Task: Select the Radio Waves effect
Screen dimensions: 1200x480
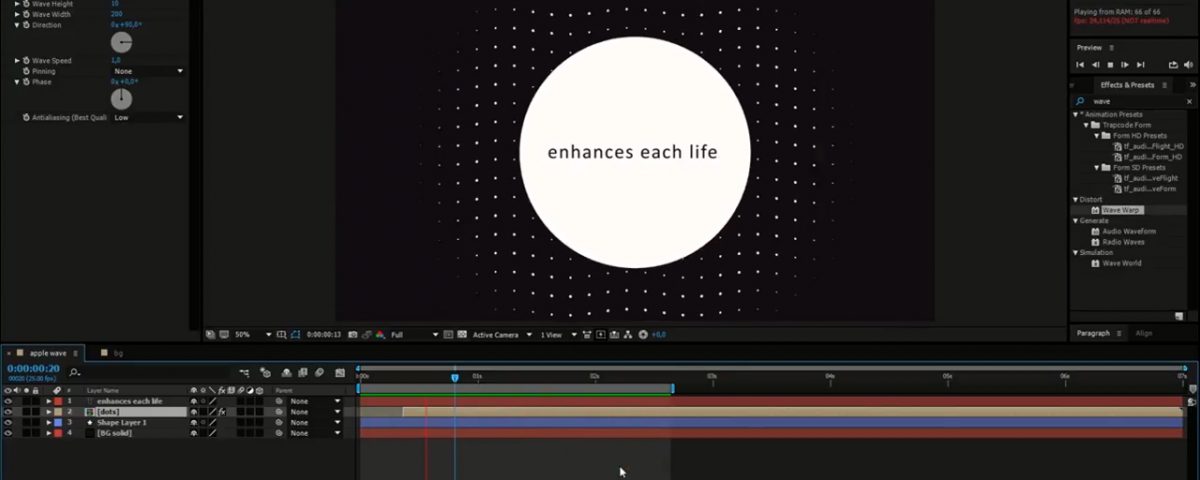Action: pyautogui.click(x=1124, y=242)
